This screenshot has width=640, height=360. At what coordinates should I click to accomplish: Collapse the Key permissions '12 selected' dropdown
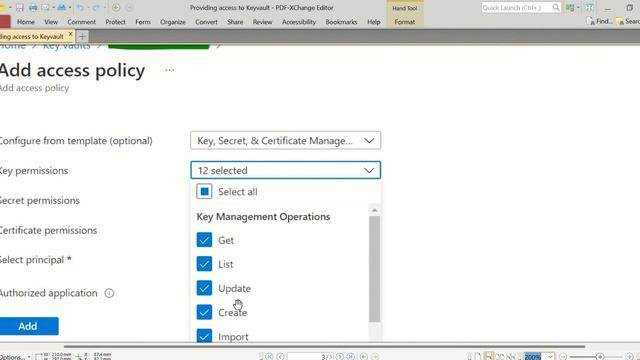tap(285, 170)
